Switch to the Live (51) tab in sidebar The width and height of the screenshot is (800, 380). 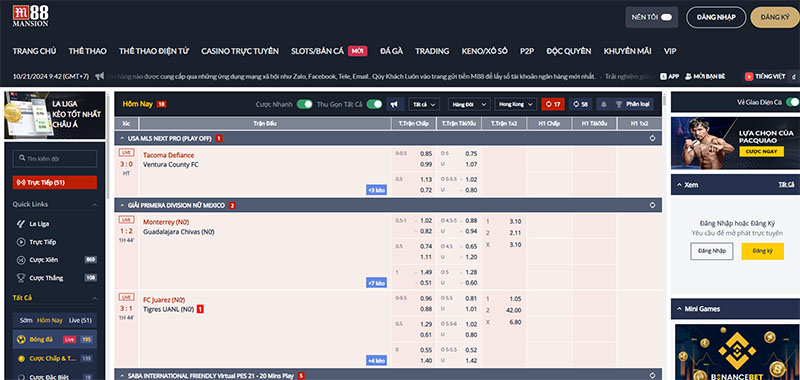tap(80, 320)
